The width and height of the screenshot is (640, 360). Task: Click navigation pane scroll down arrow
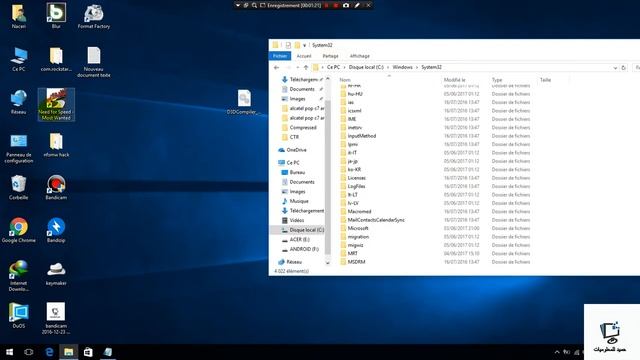(327, 263)
